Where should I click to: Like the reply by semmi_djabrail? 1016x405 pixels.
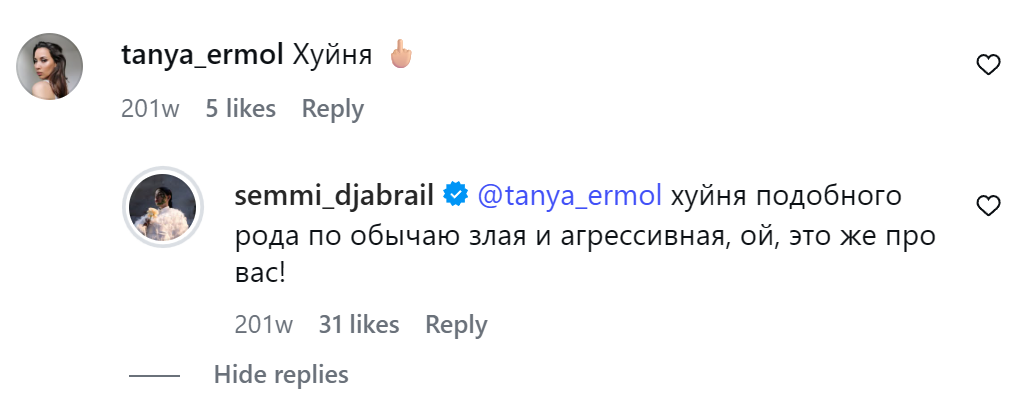988,206
